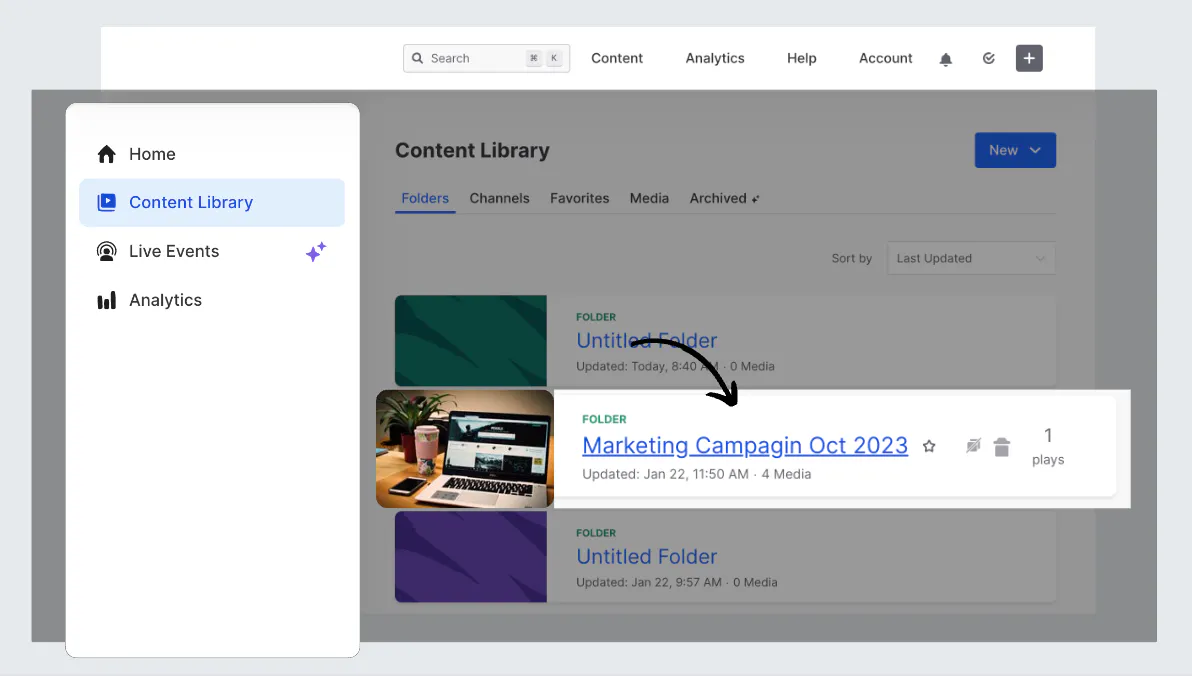Click the laptop thumbnail of Marketing Campagin folder
1192x676 pixels.
coord(464,449)
